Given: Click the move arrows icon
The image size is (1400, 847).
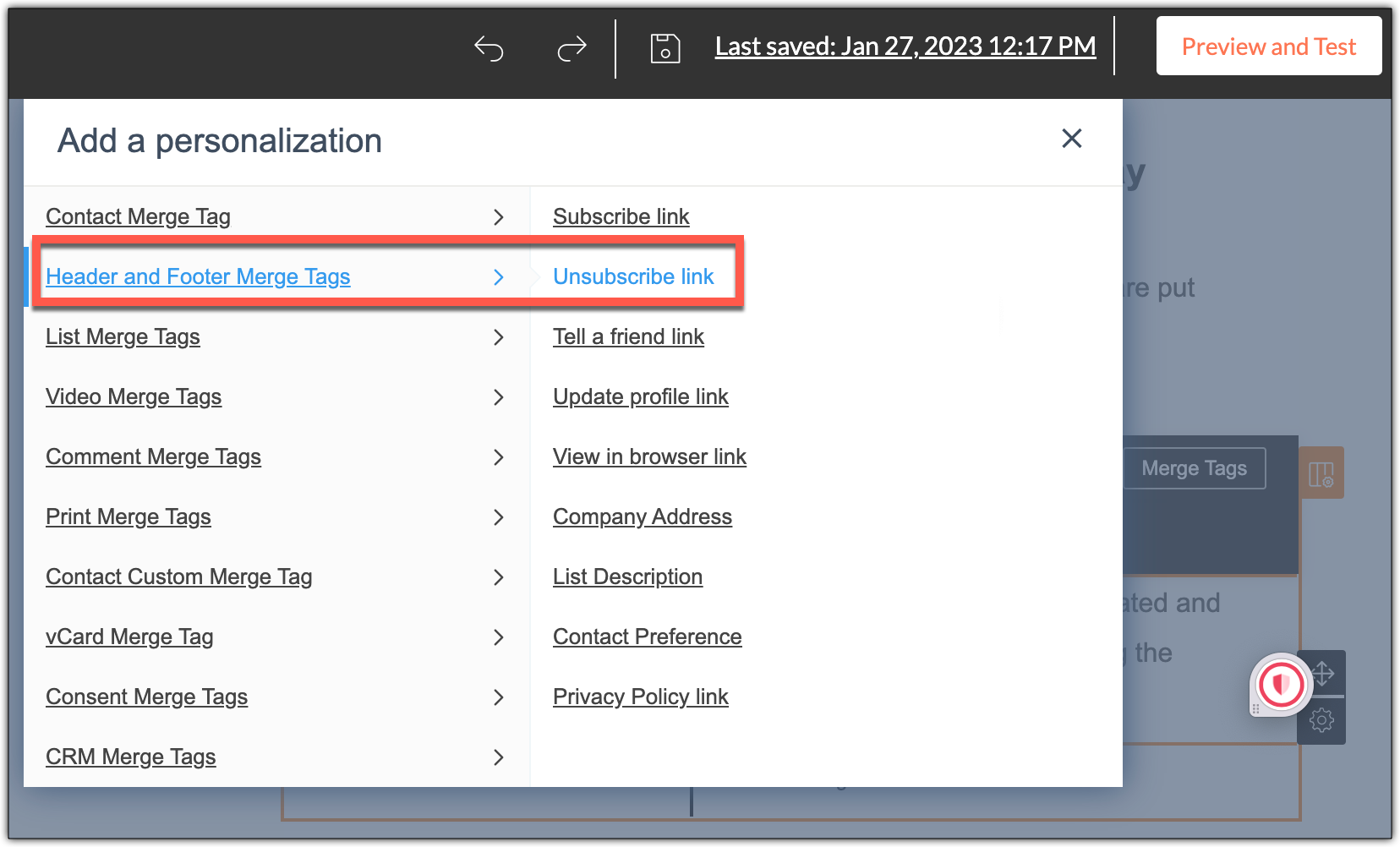Looking at the screenshot, I should click(1322, 675).
